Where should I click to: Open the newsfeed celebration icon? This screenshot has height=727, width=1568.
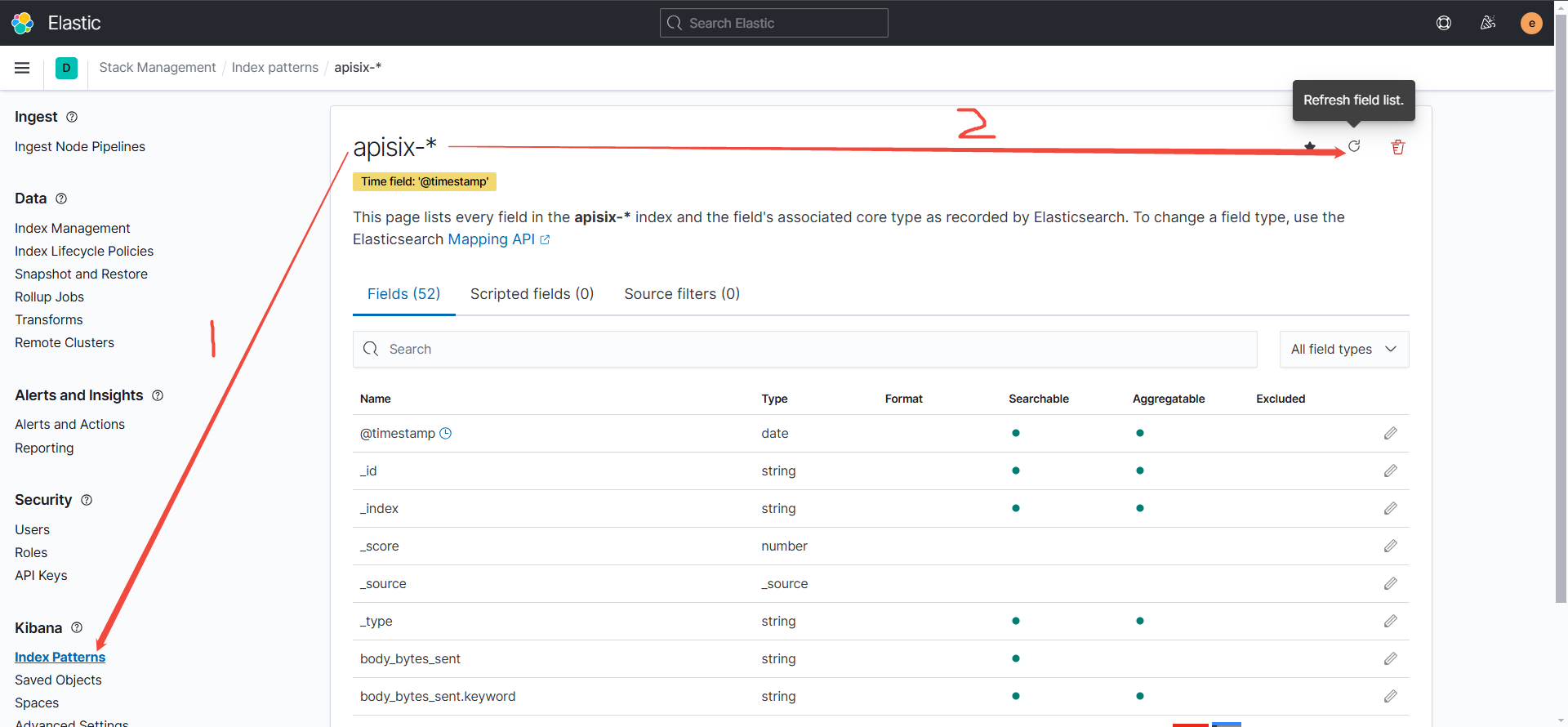click(1488, 23)
